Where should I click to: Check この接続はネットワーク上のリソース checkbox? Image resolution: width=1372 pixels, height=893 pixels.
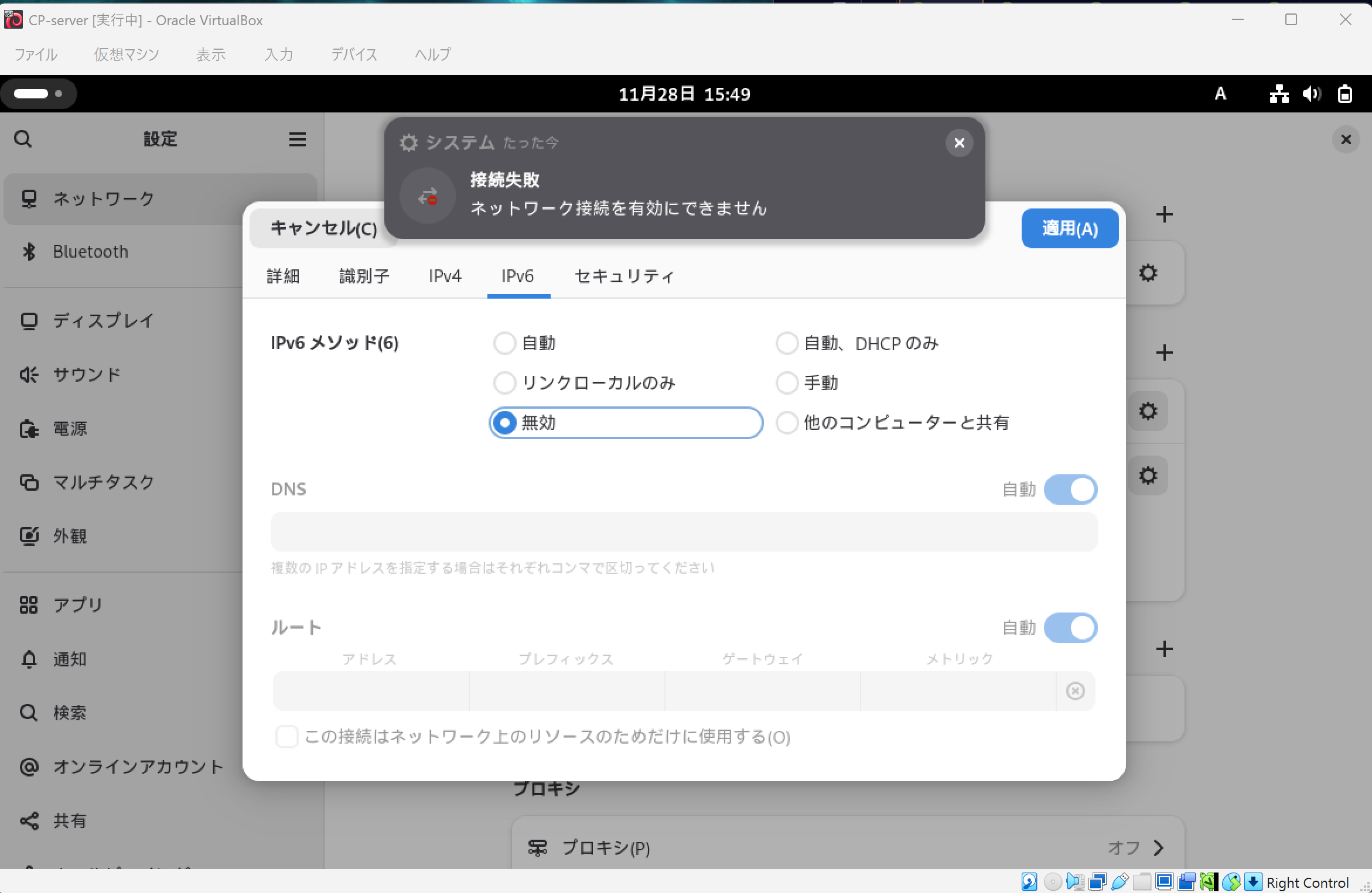coord(287,737)
